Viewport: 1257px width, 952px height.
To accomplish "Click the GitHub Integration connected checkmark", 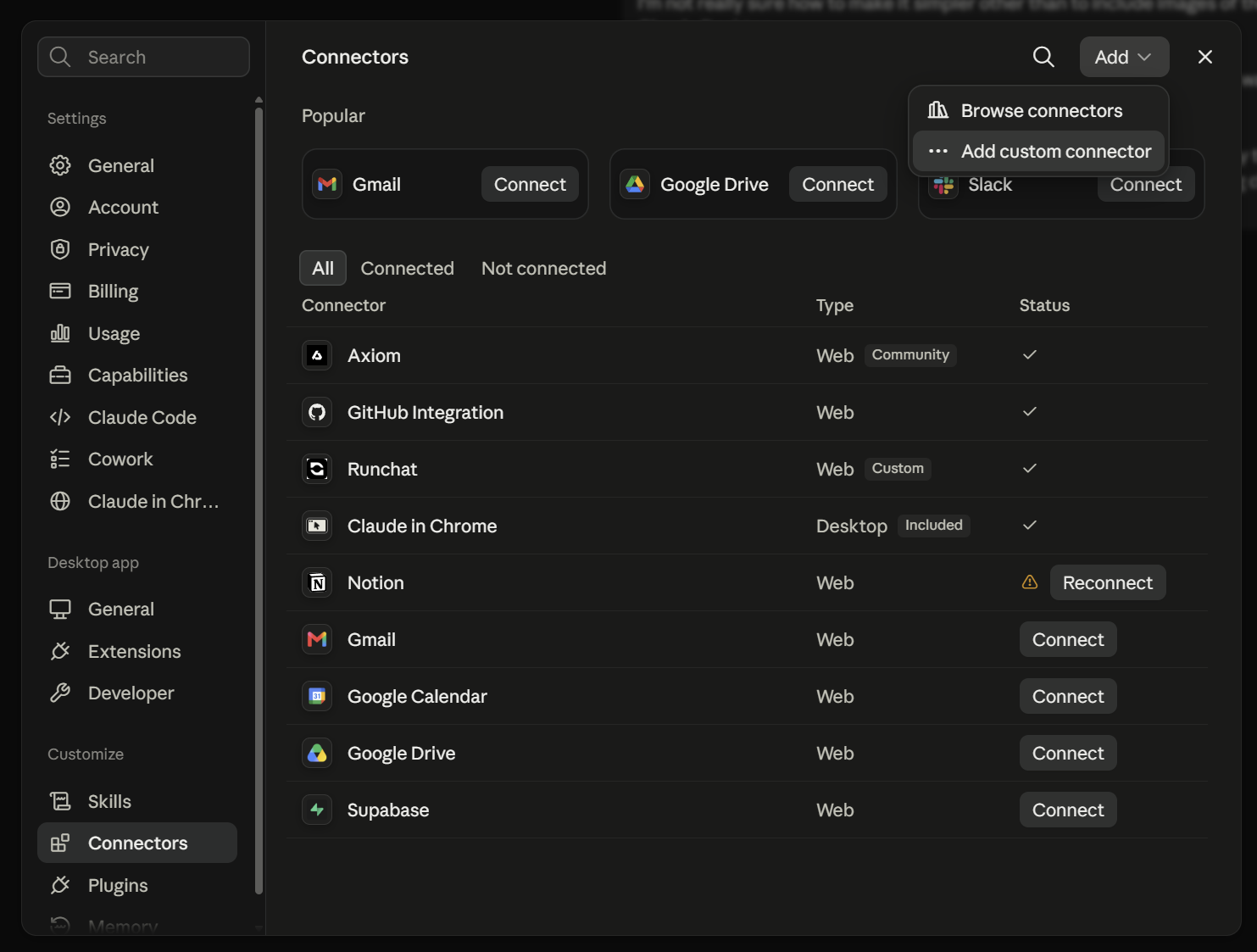I will pyautogui.click(x=1030, y=411).
